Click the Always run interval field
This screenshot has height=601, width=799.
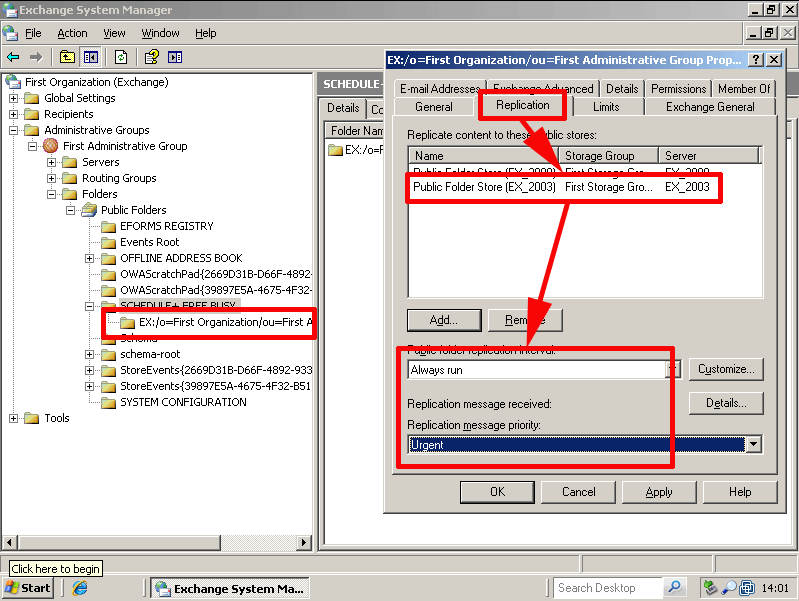[x=538, y=370]
